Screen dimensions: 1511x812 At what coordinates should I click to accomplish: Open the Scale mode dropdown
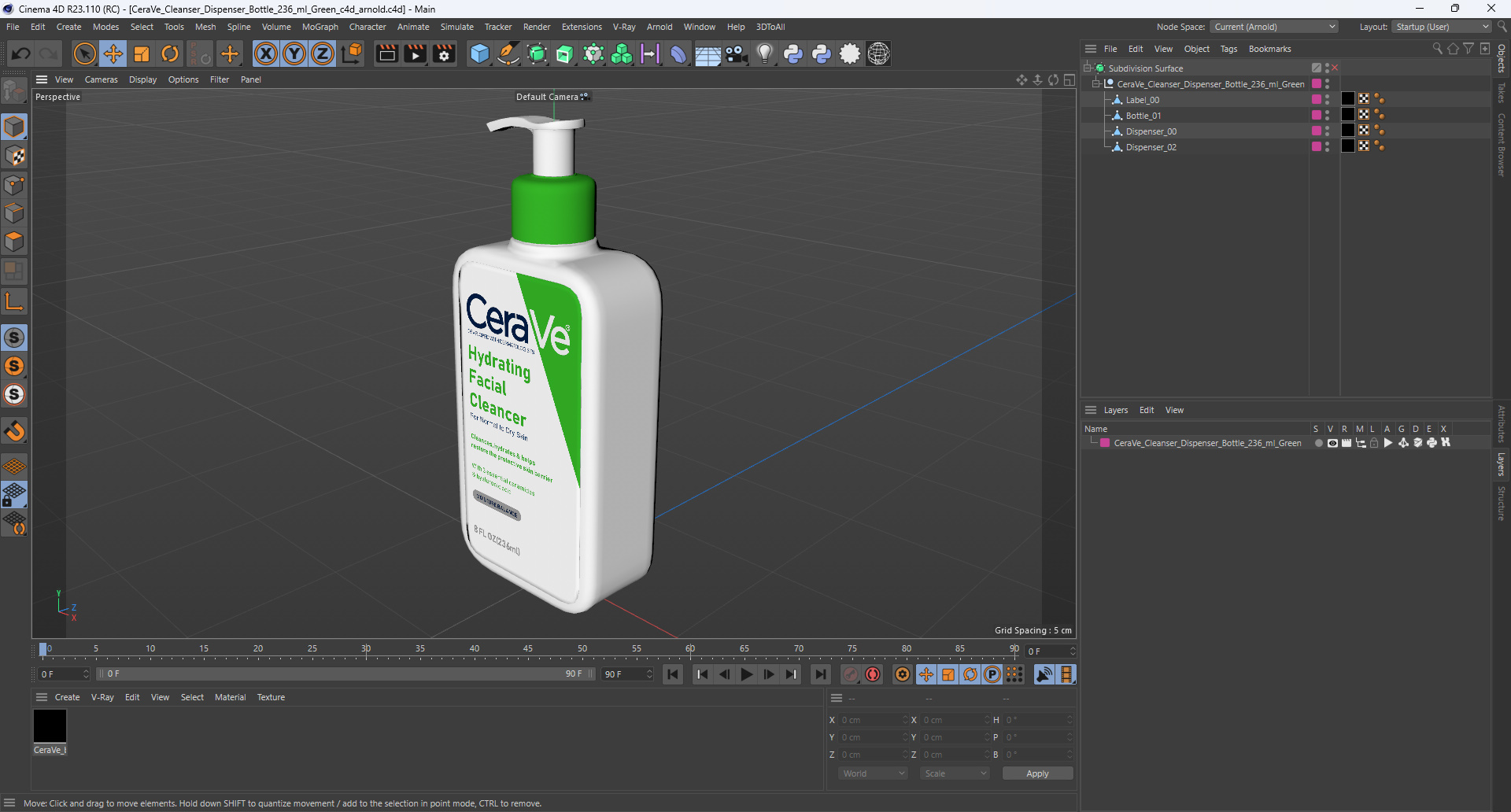click(955, 773)
